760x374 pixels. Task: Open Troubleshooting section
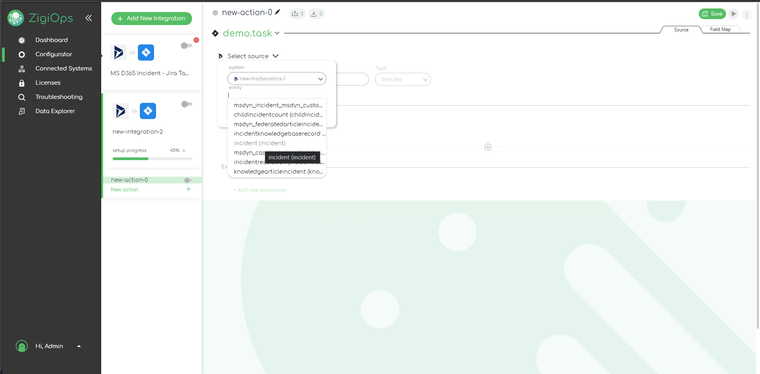[x=59, y=97]
